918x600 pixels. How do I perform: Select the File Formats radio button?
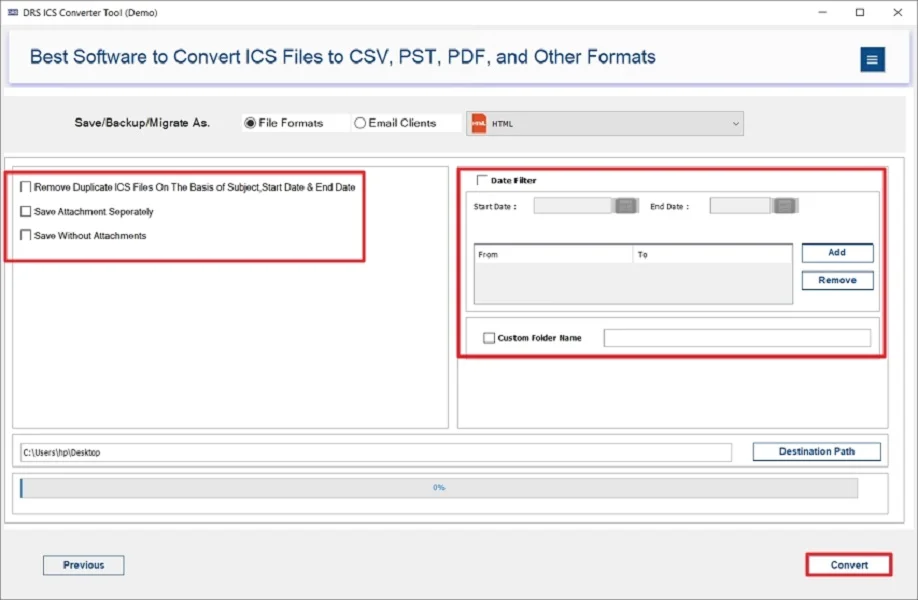pos(250,123)
